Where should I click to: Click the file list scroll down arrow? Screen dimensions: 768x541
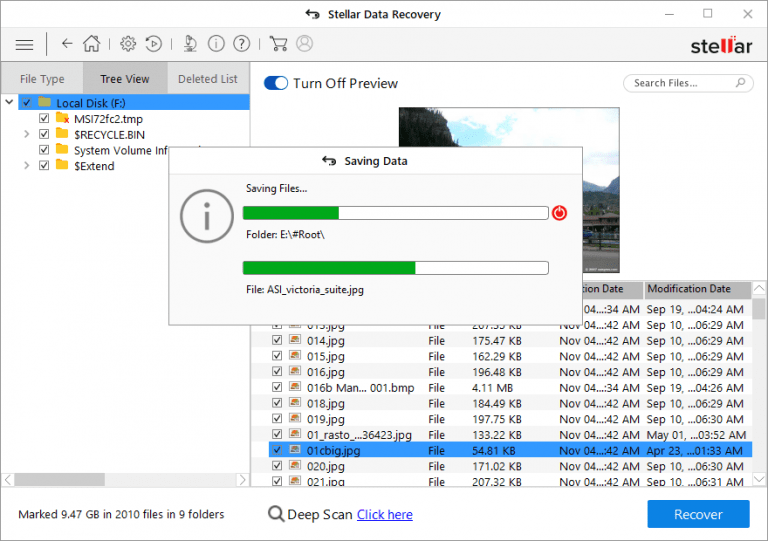coord(759,479)
